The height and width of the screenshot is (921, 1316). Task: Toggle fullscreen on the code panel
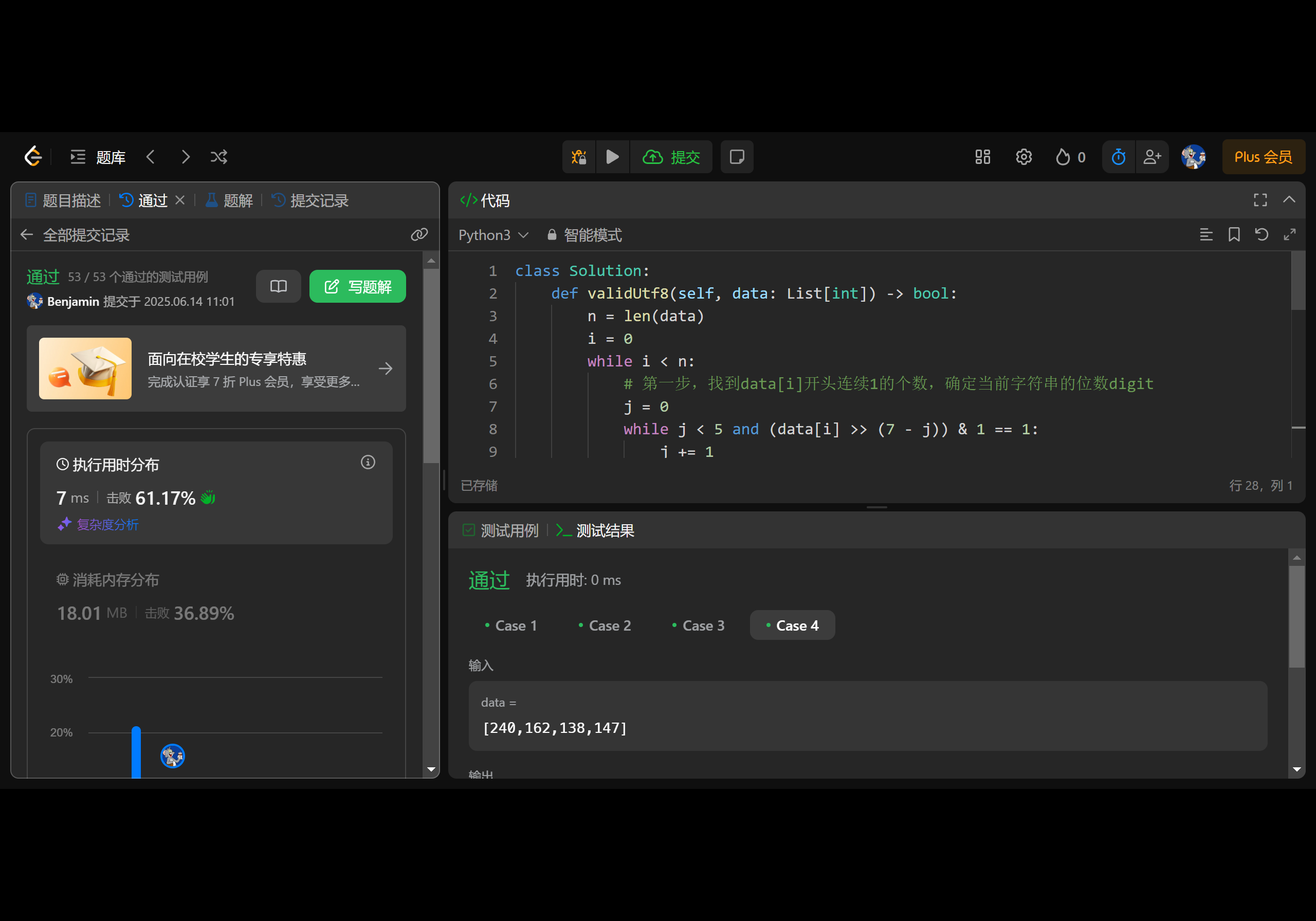click(1260, 200)
